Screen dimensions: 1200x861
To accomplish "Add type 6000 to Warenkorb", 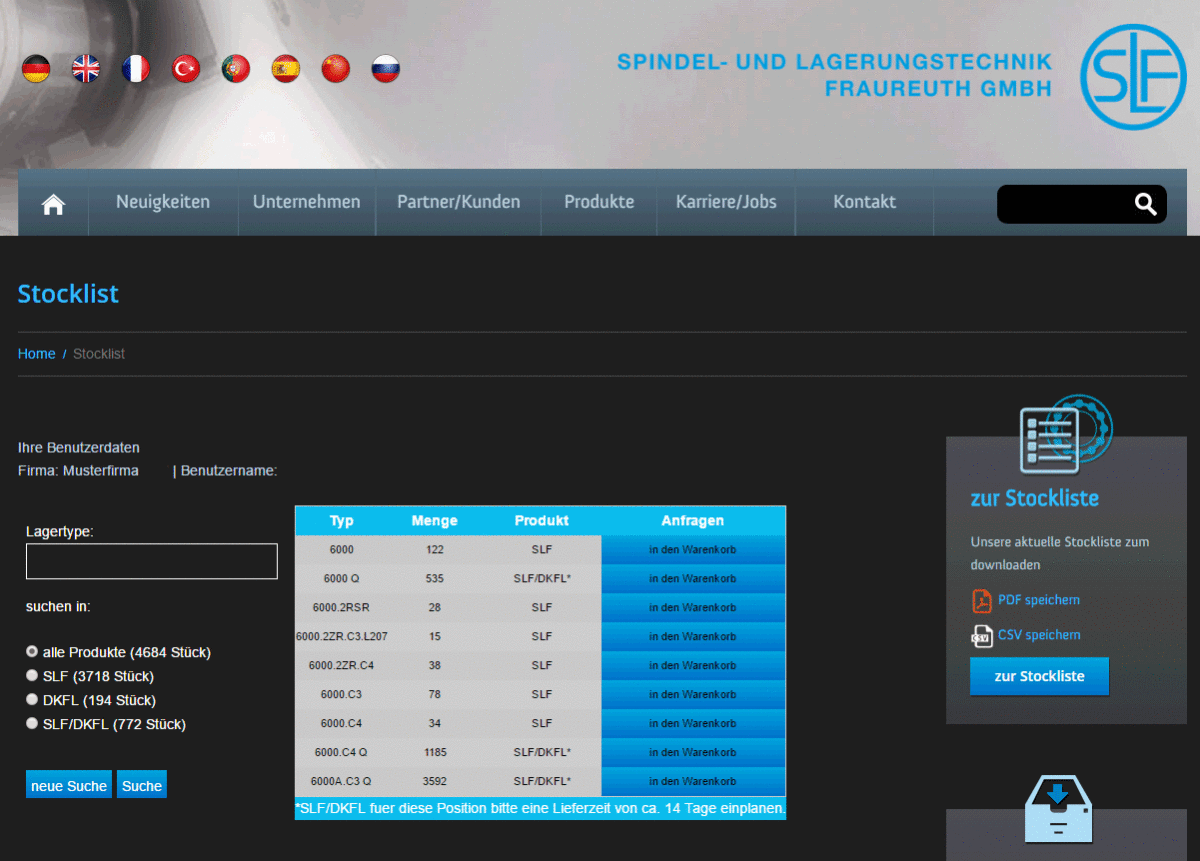I will [x=693, y=550].
